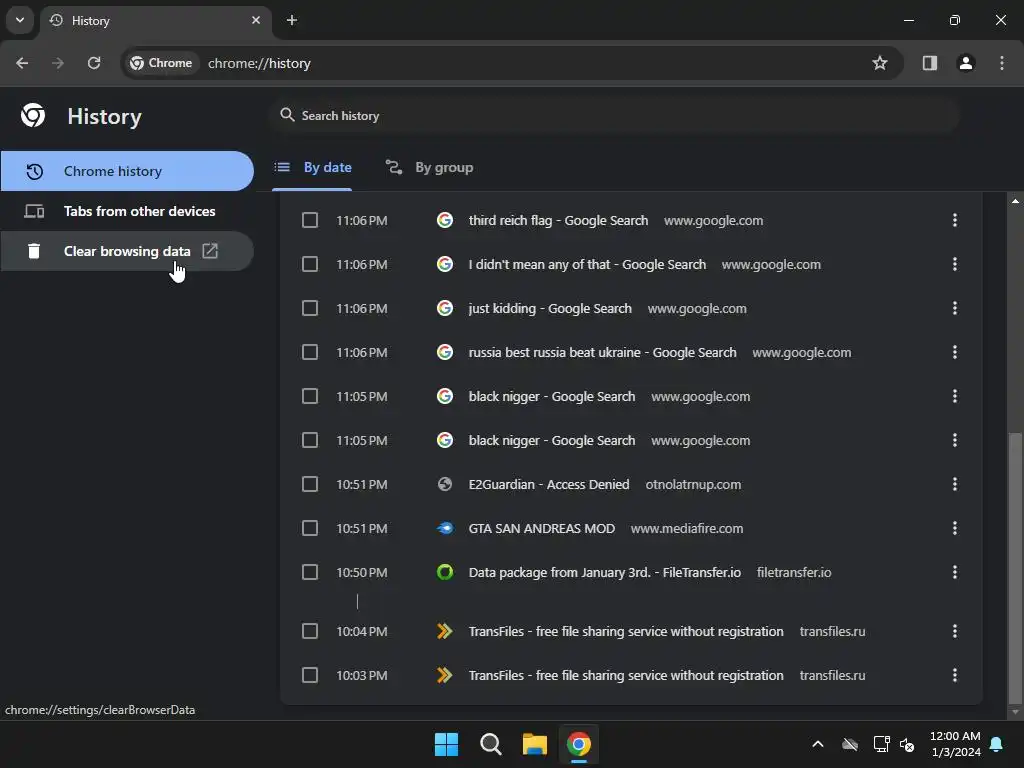Close the History tab

coord(256,20)
